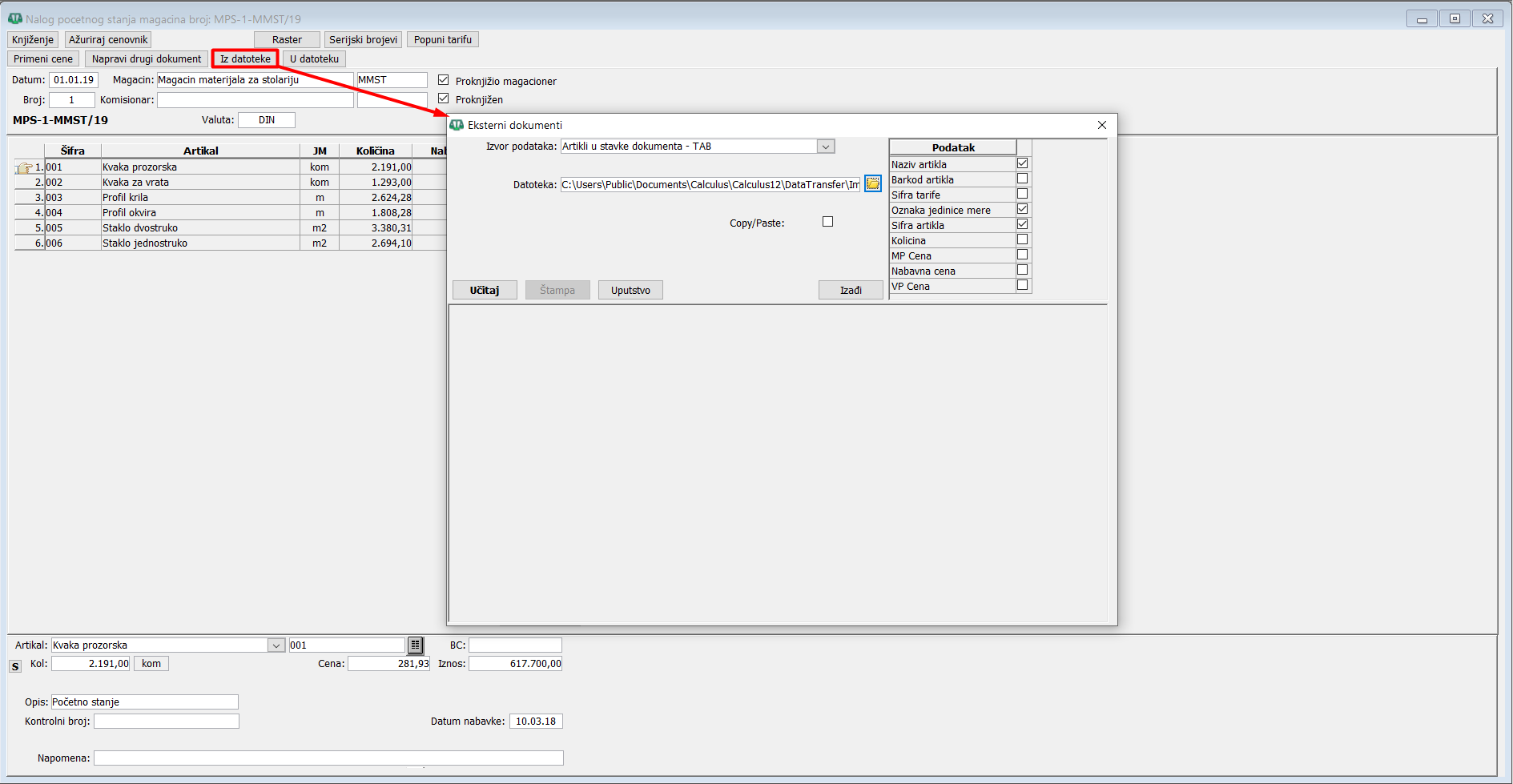1513x784 pixels.
Task: Open article lookup icon next to code 001
Action: (x=415, y=645)
